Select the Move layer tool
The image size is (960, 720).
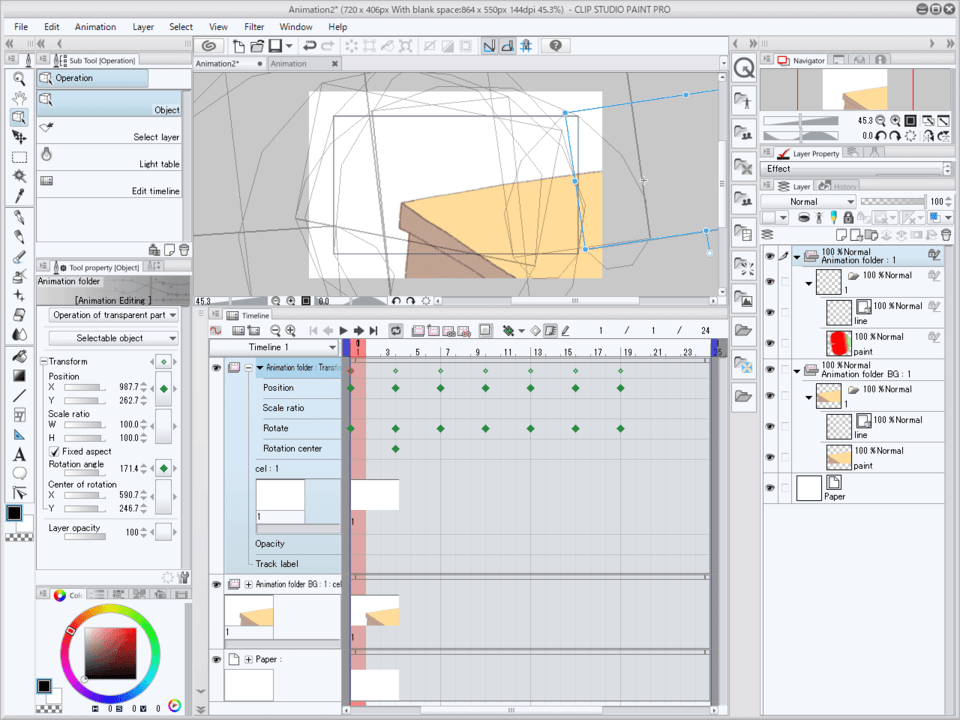point(19,137)
